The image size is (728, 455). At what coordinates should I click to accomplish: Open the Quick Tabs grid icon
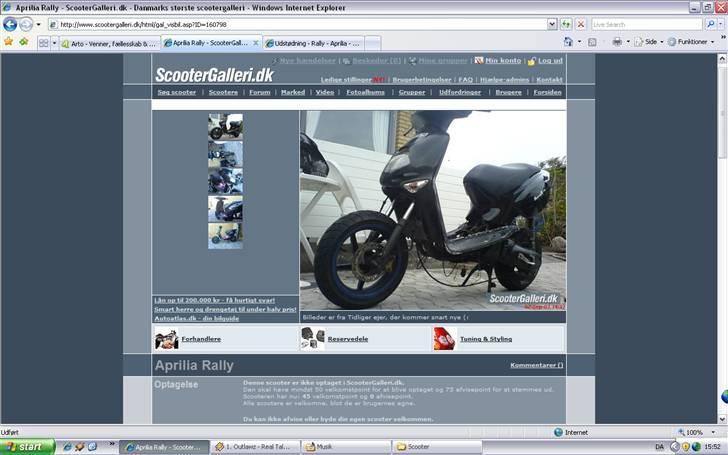pos(44,43)
